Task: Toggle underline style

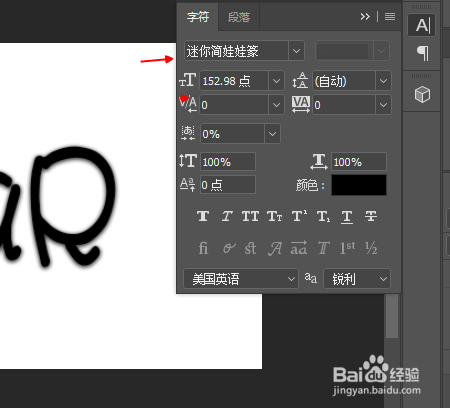Action: [347, 217]
